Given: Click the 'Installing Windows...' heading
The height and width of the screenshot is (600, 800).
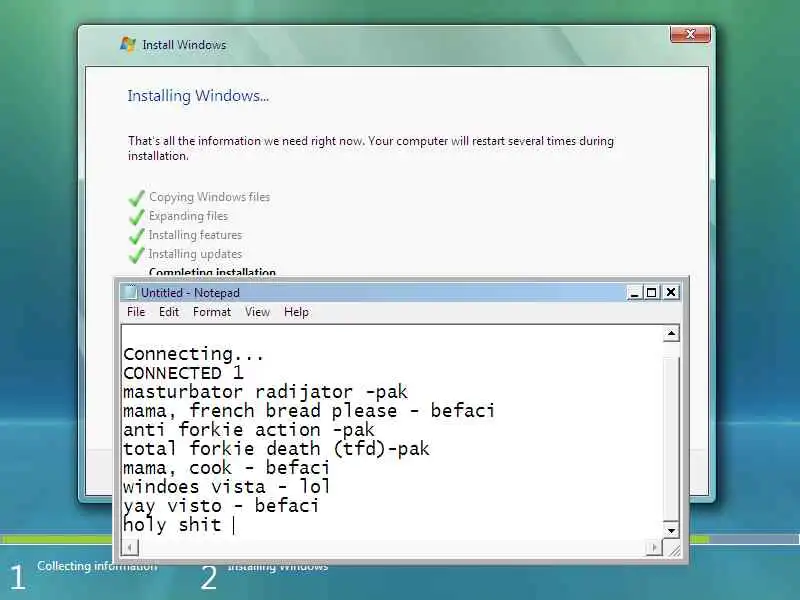Looking at the screenshot, I should point(198,96).
